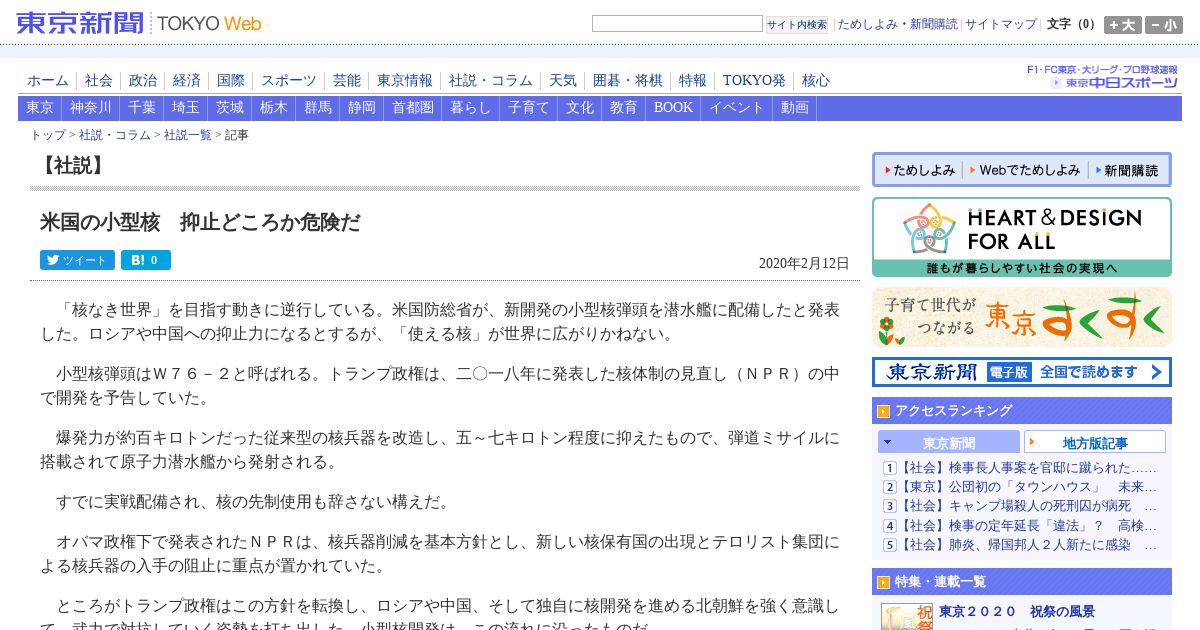Open the 特報 section
The width and height of the screenshot is (1200, 630).
pos(693,81)
